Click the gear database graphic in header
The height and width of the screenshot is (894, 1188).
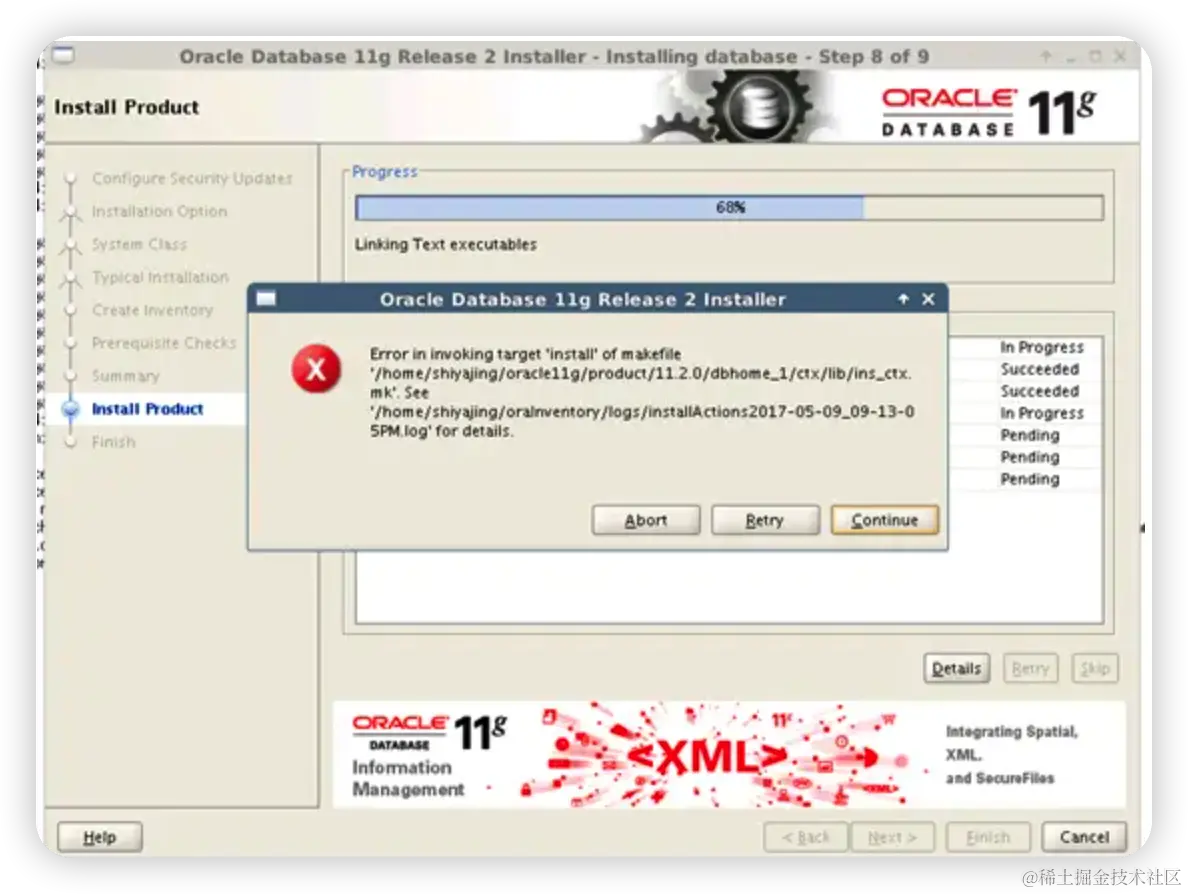point(741,107)
